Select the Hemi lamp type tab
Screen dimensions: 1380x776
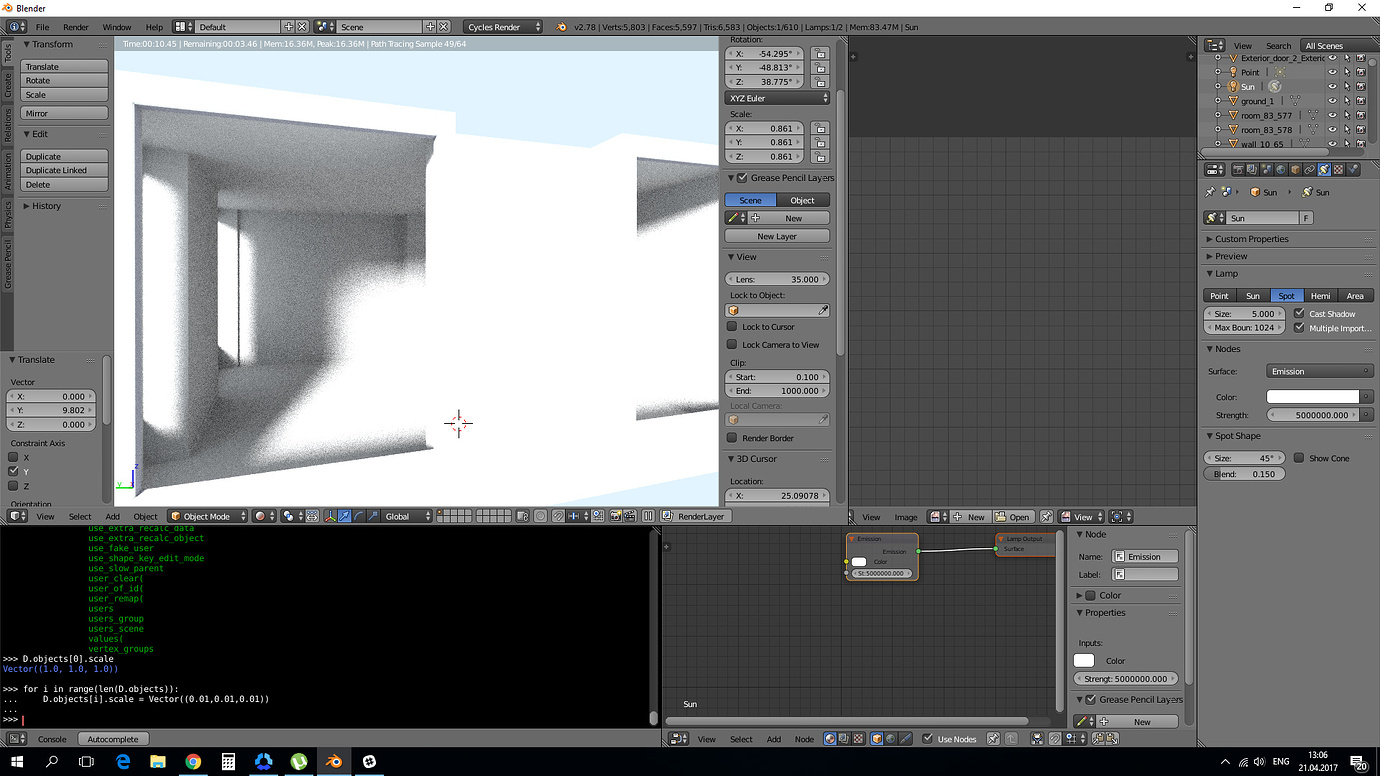tap(1321, 296)
